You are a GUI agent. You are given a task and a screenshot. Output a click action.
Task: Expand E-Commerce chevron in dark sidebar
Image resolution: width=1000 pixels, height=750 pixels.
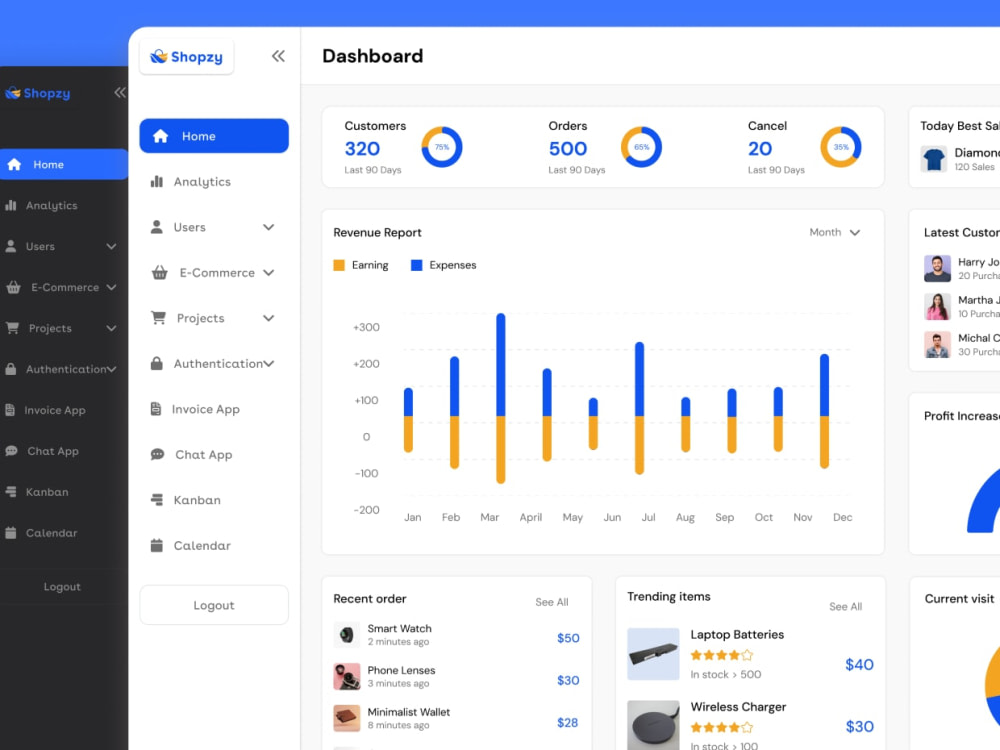tap(112, 287)
